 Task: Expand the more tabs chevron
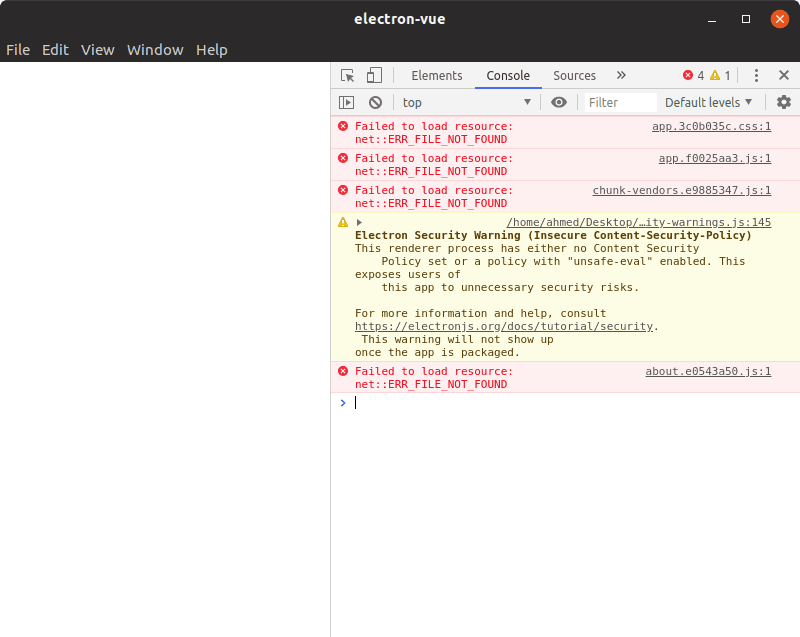point(621,75)
